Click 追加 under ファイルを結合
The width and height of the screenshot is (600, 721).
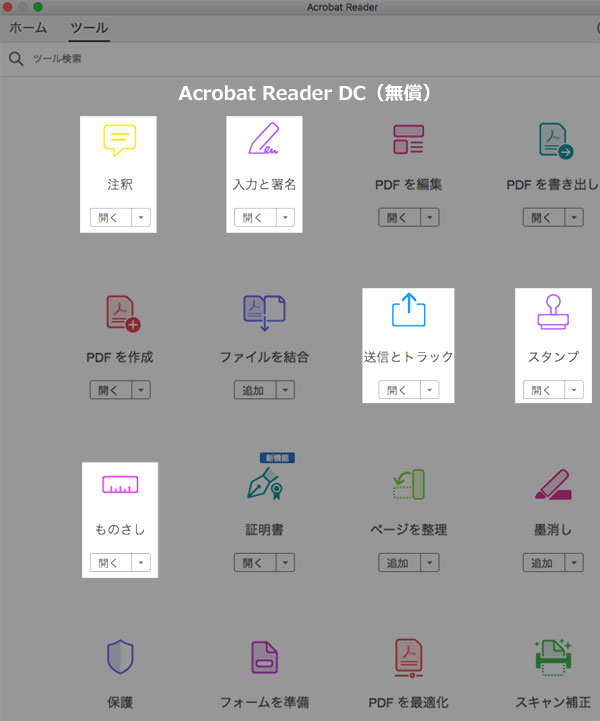click(255, 390)
